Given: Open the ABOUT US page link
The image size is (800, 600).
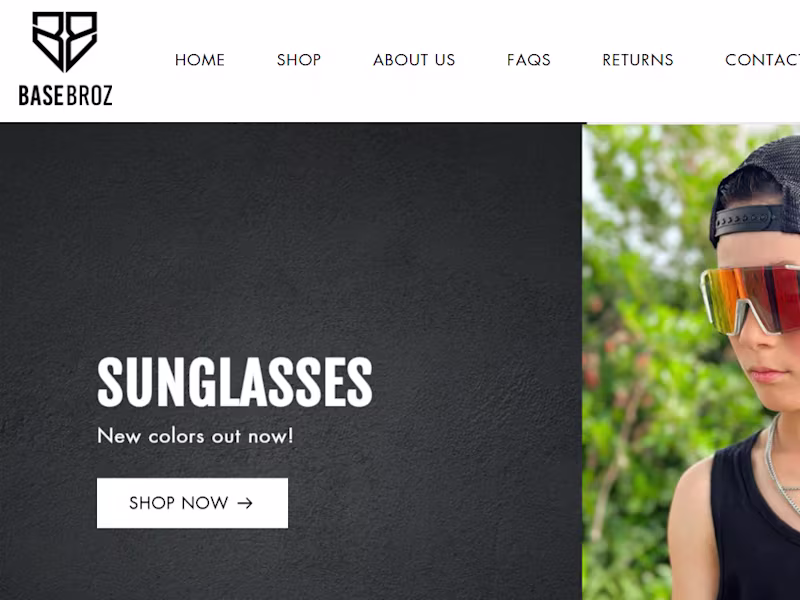Looking at the screenshot, I should (414, 60).
